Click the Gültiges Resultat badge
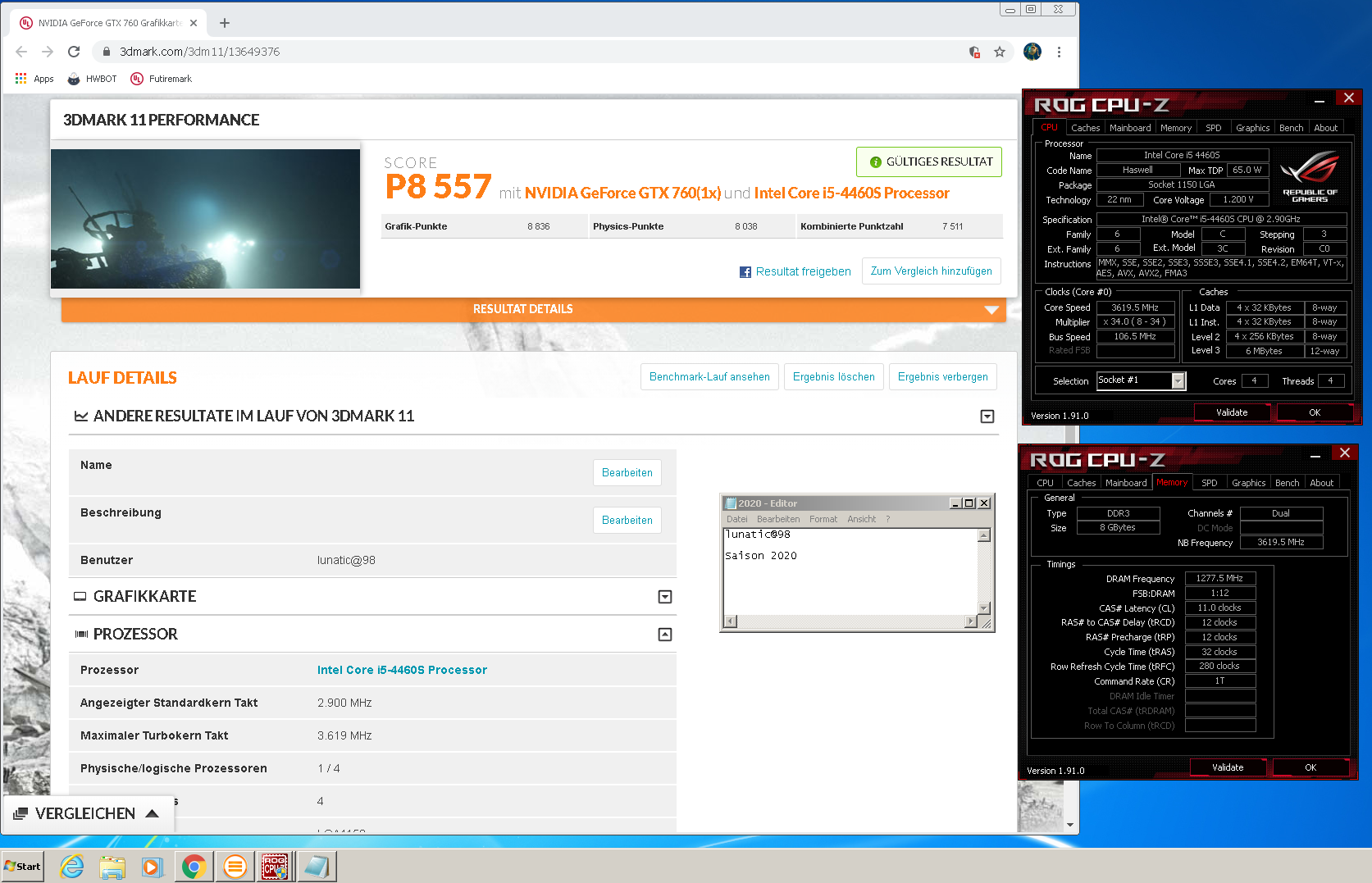 pos(929,162)
